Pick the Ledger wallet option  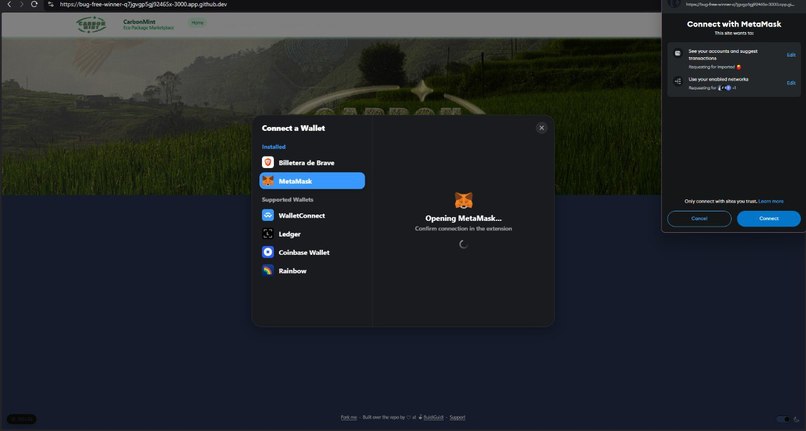click(x=312, y=234)
